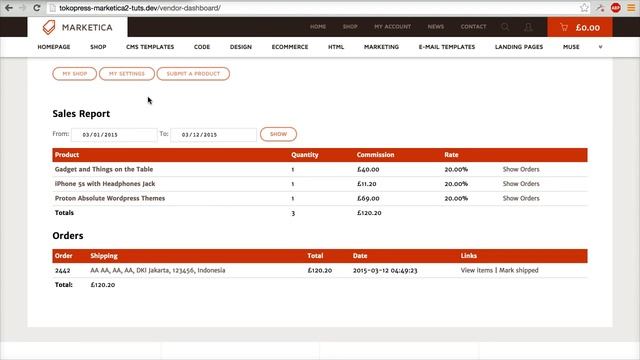Click the Quantity column header
Viewport: 640px width, 360px height.
(x=305, y=155)
